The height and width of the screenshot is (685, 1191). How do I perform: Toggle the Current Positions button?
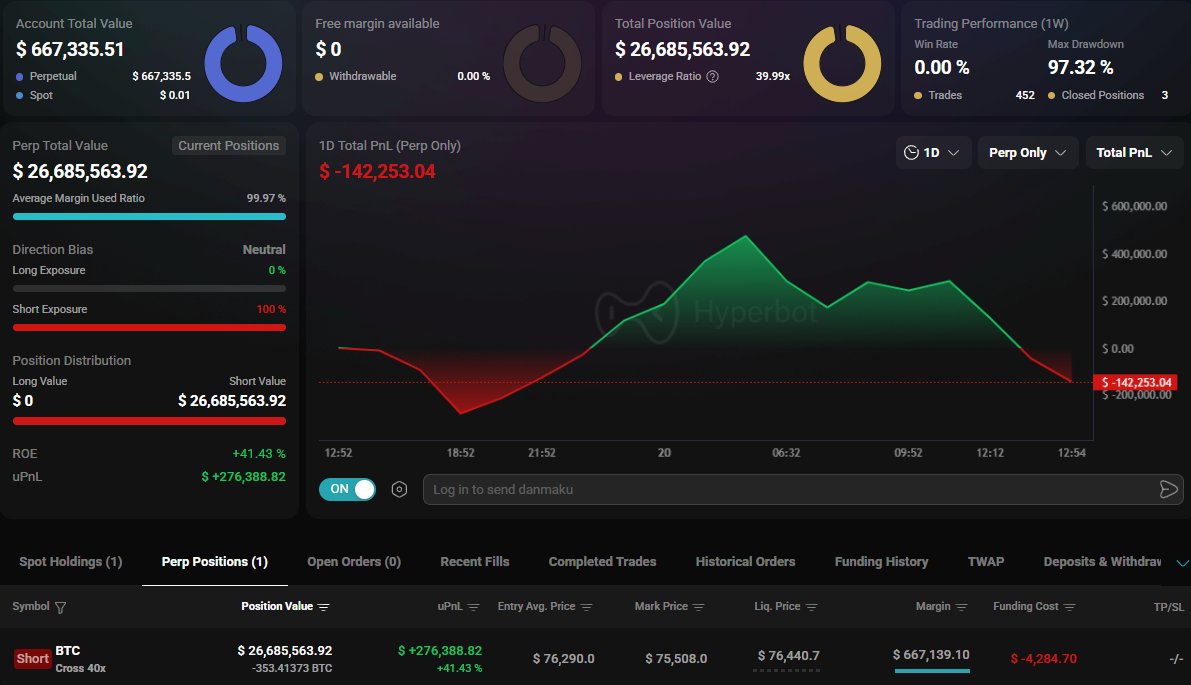228,145
